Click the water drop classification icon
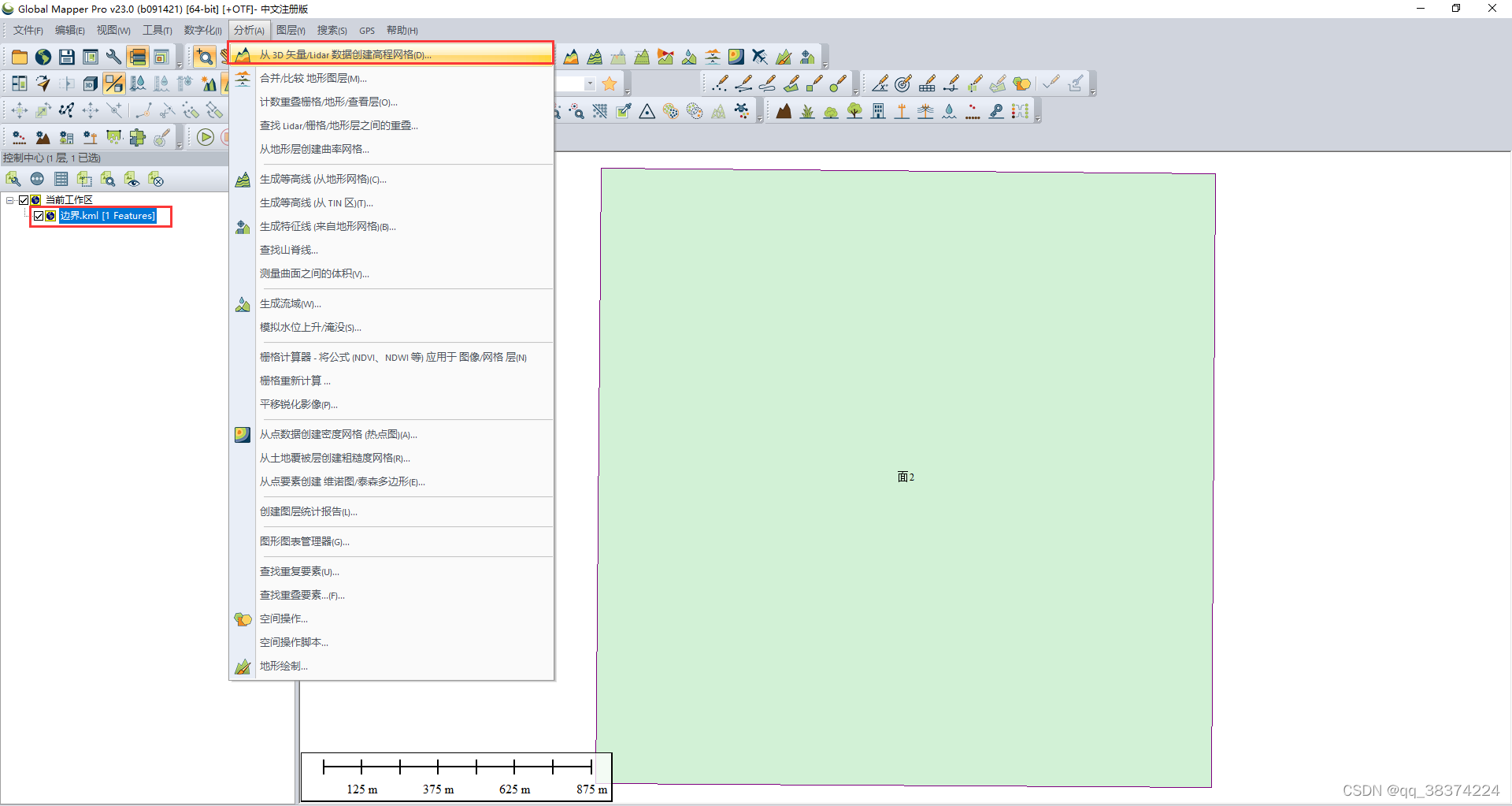This screenshot has width=1512, height=806. pos(950,111)
